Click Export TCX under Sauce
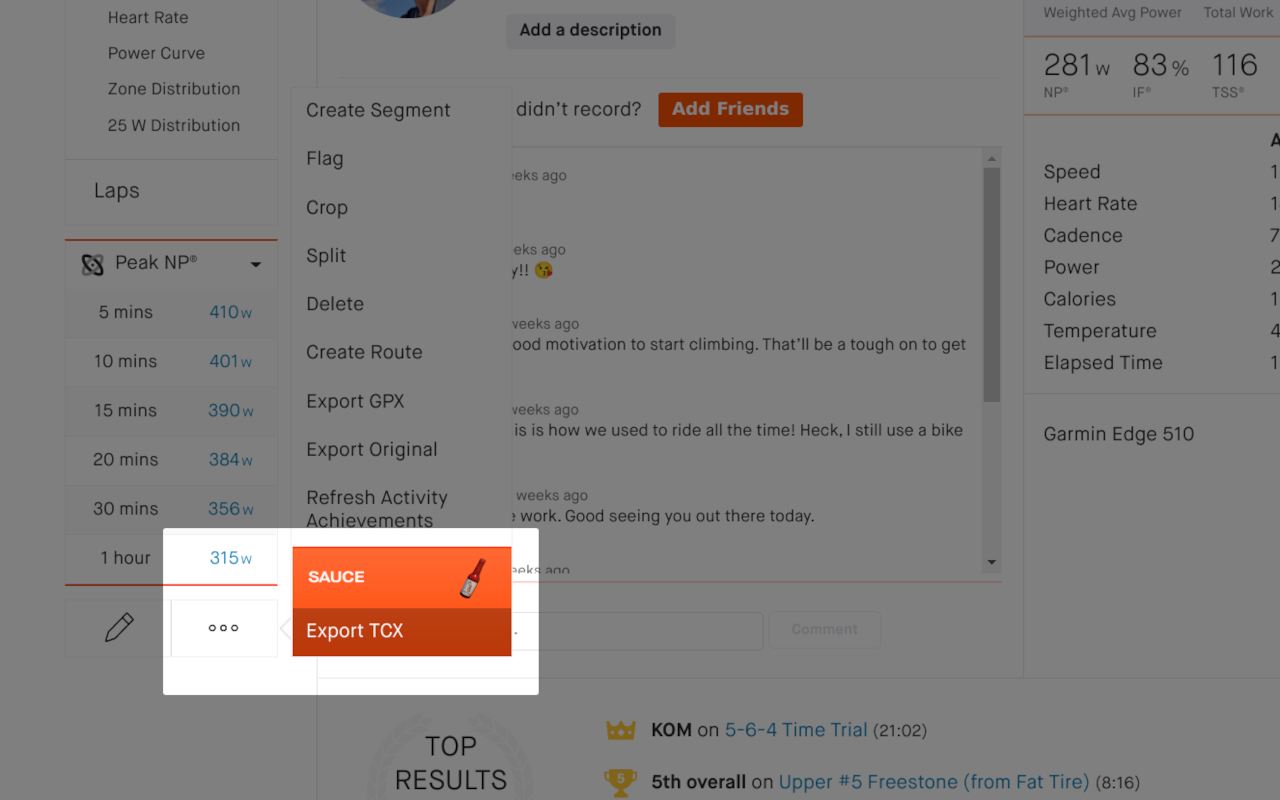The image size is (1280, 800). point(402,631)
